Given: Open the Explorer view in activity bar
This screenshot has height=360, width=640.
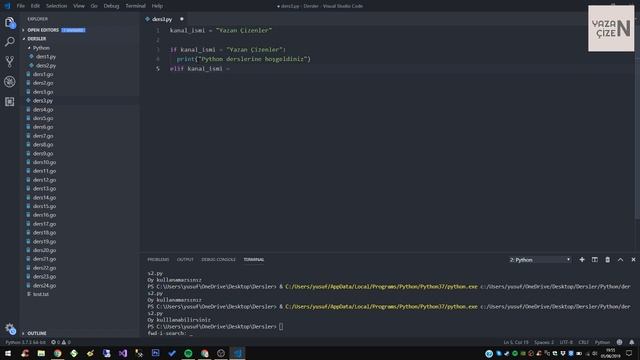Looking at the screenshot, I should coord(10,23).
